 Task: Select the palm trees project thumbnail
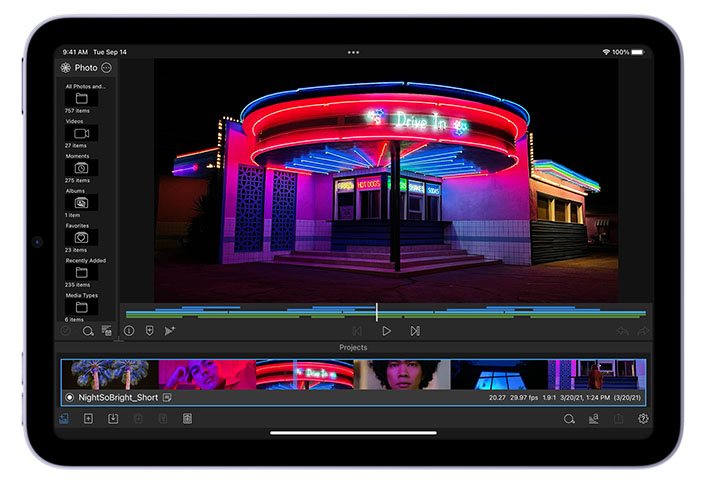(x=110, y=374)
